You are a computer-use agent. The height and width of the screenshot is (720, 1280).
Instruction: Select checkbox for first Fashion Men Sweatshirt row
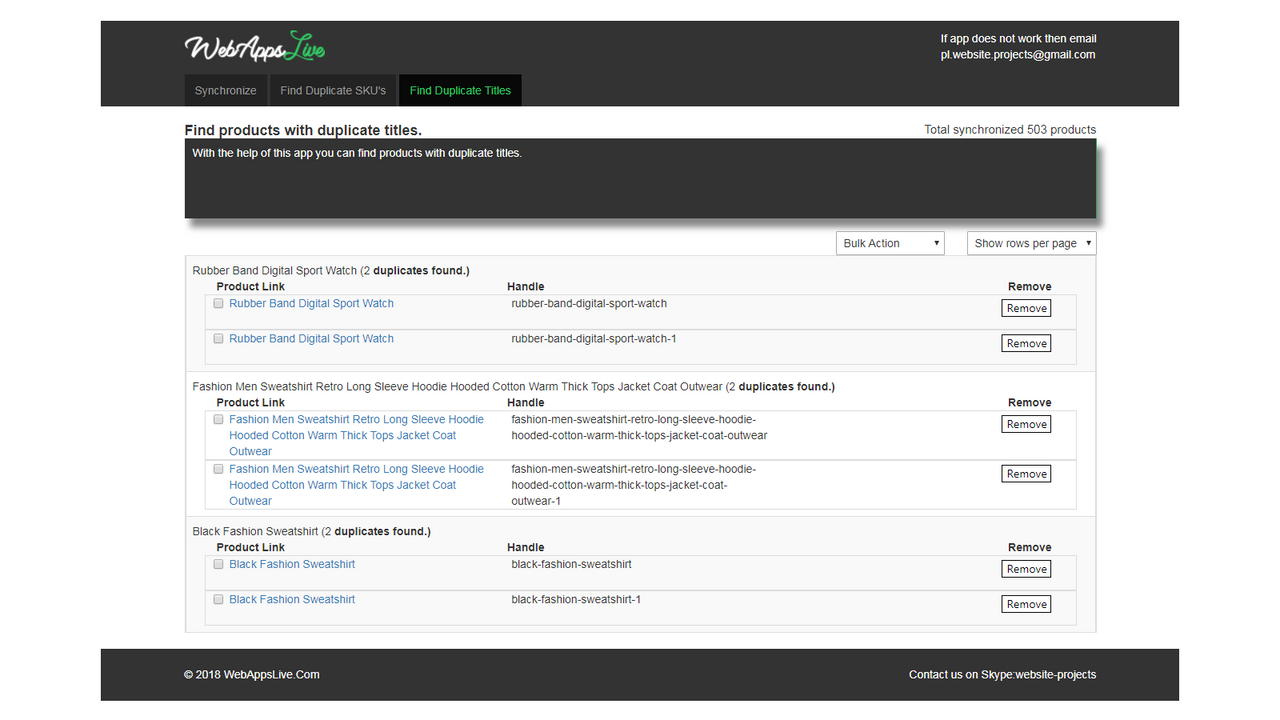point(218,419)
